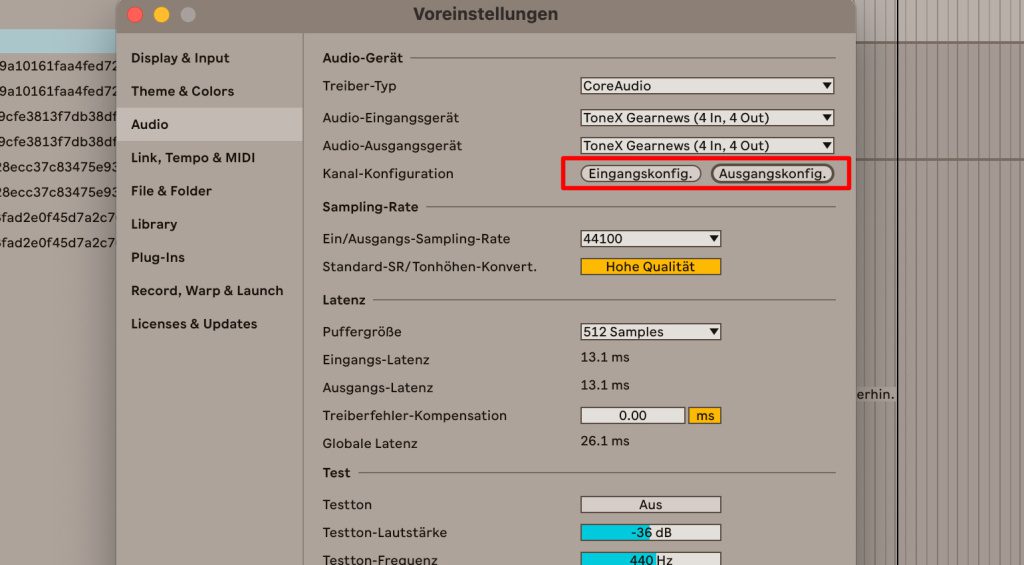
Task: Switch to Theme & Colors tab
Action: tap(182, 91)
